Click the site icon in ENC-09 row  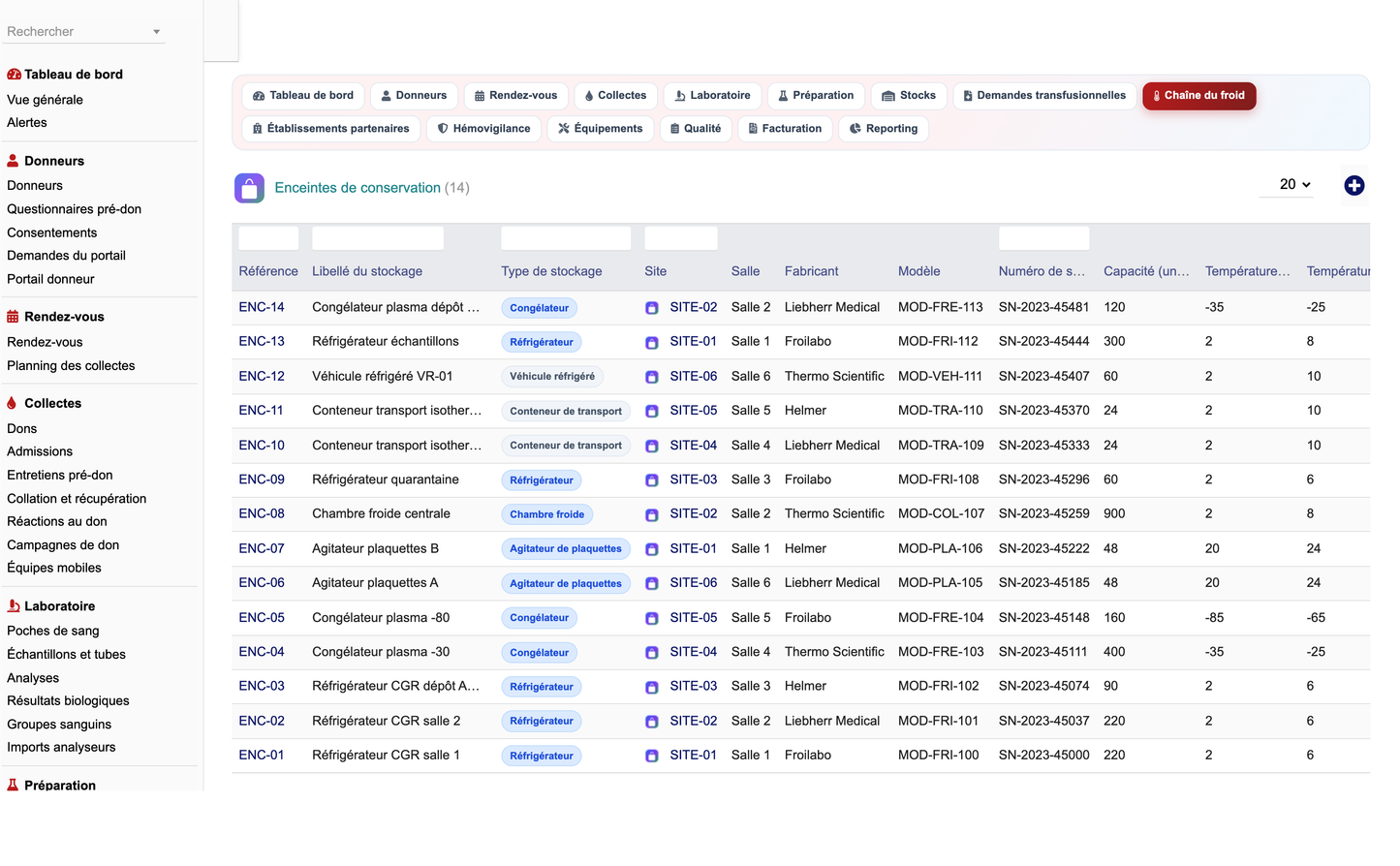pos(652,480)
